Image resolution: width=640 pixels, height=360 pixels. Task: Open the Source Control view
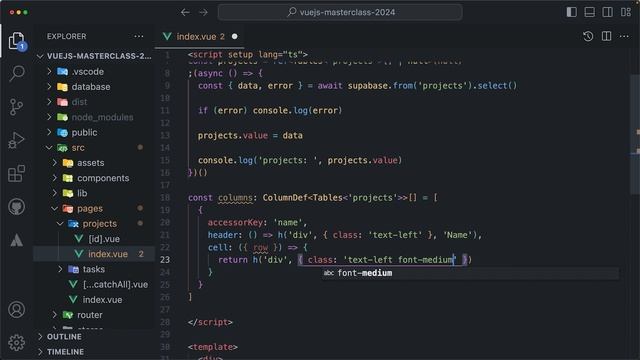click(16, 107)
